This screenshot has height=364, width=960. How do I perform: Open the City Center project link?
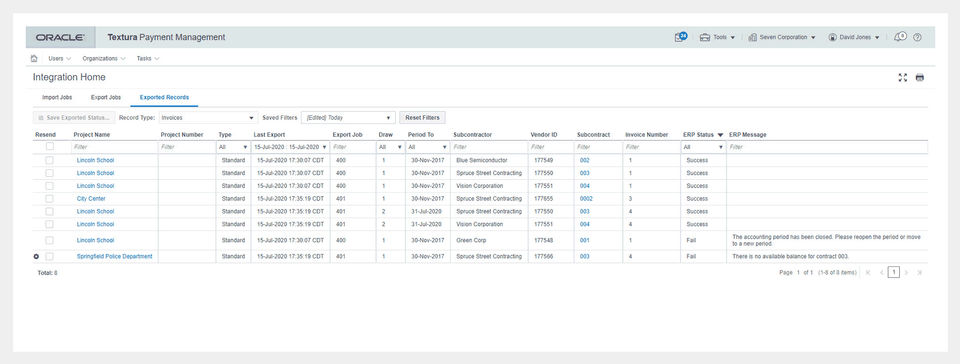(91, 199)
